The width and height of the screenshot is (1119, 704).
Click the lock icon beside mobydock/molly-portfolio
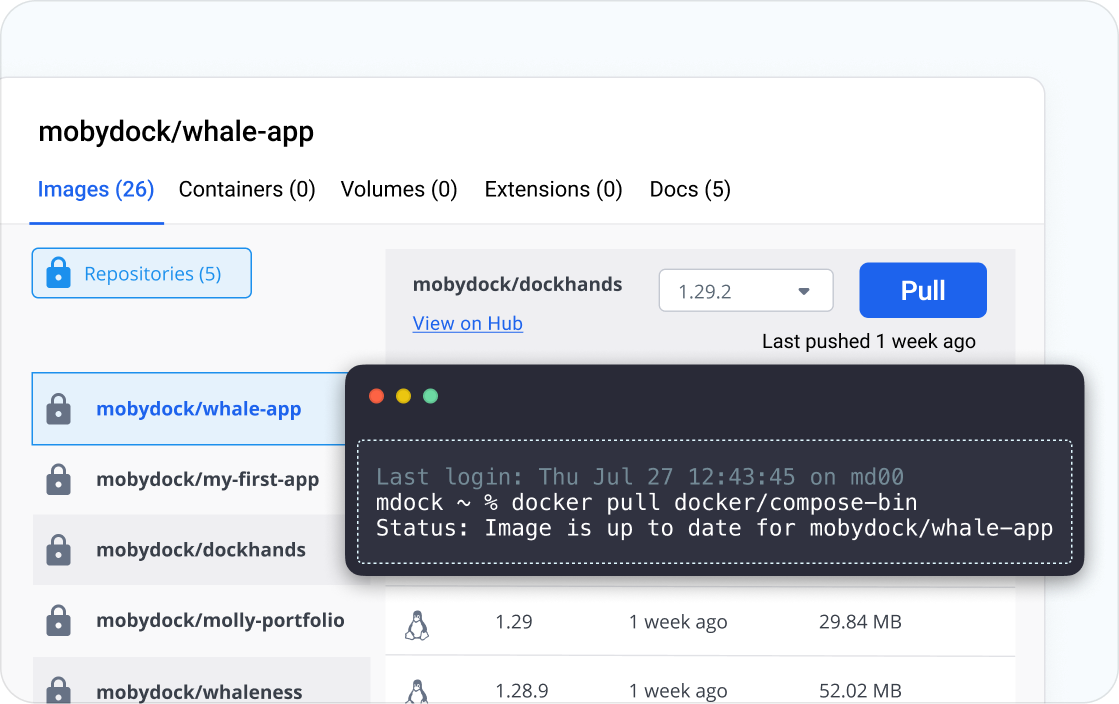(59, 621)
